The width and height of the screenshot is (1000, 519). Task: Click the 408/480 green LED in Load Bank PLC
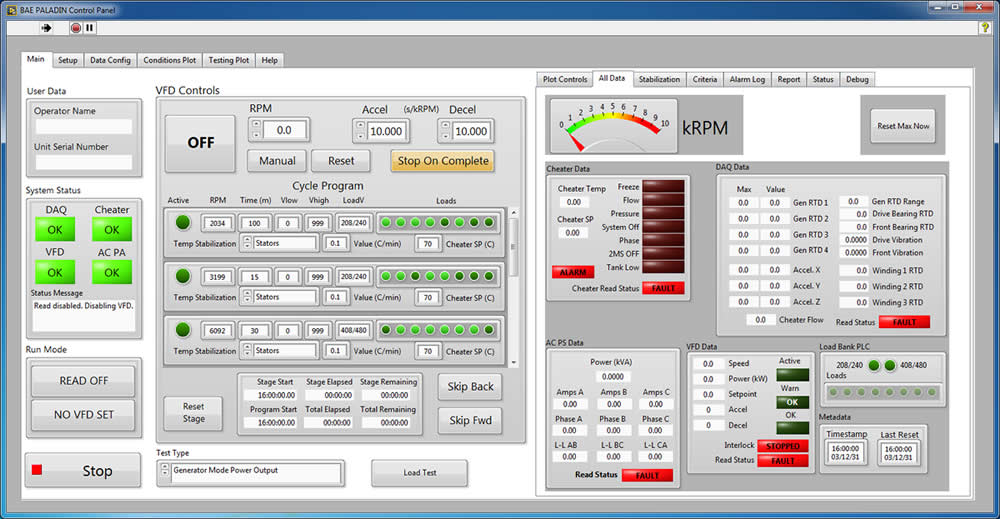coord(890,365)
